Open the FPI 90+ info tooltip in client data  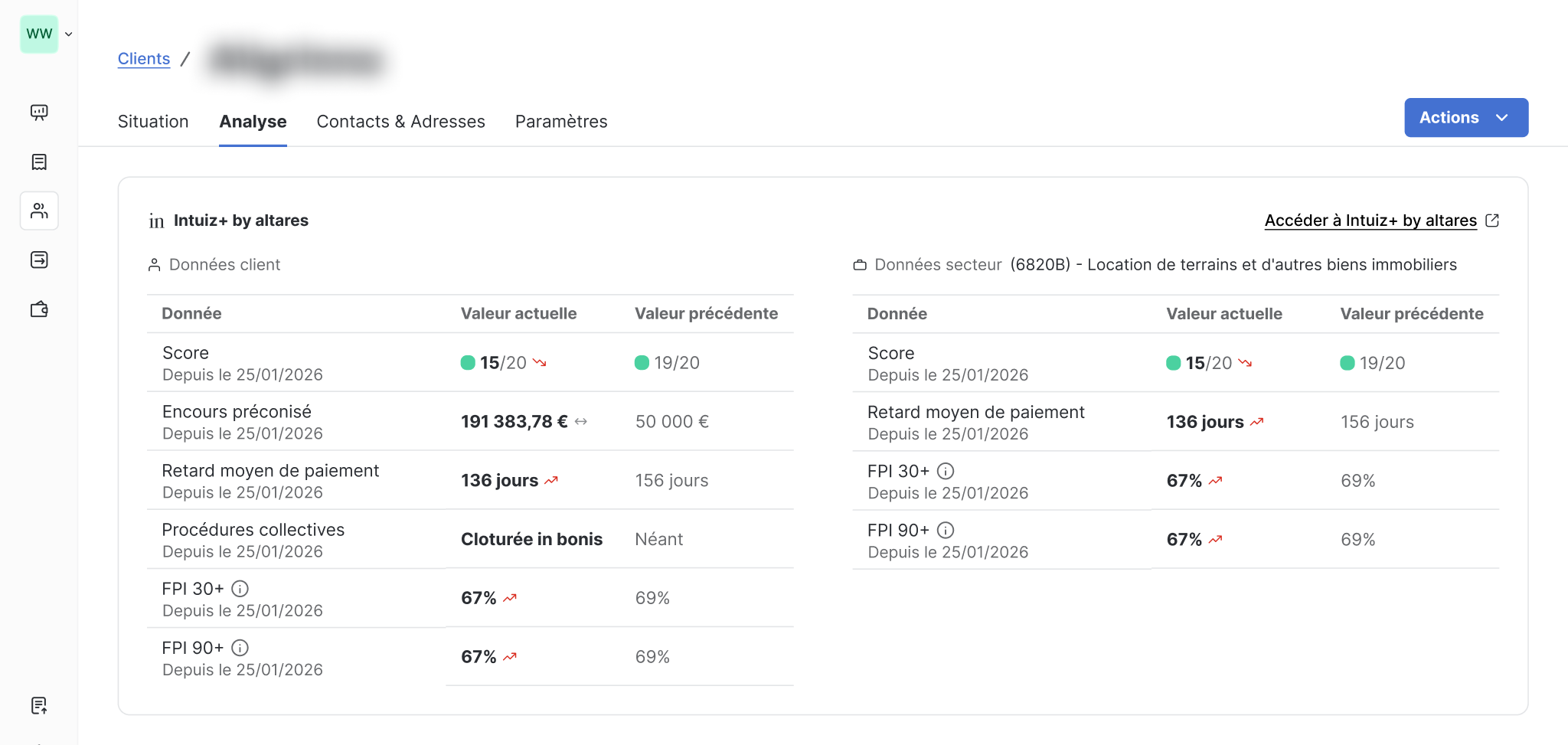tap(241, 648)
